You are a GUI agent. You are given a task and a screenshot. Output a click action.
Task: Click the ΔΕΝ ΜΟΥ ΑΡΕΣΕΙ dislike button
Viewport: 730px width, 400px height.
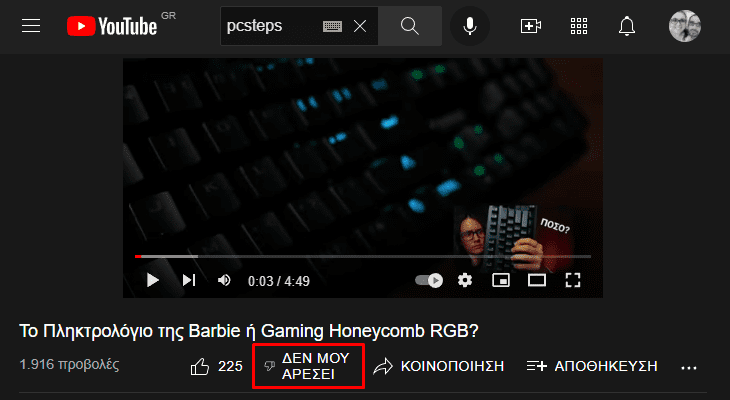[x=308, y=366]
